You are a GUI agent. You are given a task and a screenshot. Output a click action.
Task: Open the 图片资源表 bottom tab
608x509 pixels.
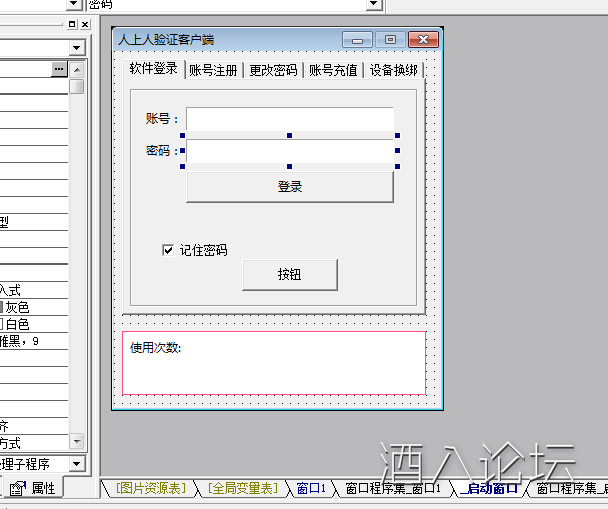pos(151,488)
